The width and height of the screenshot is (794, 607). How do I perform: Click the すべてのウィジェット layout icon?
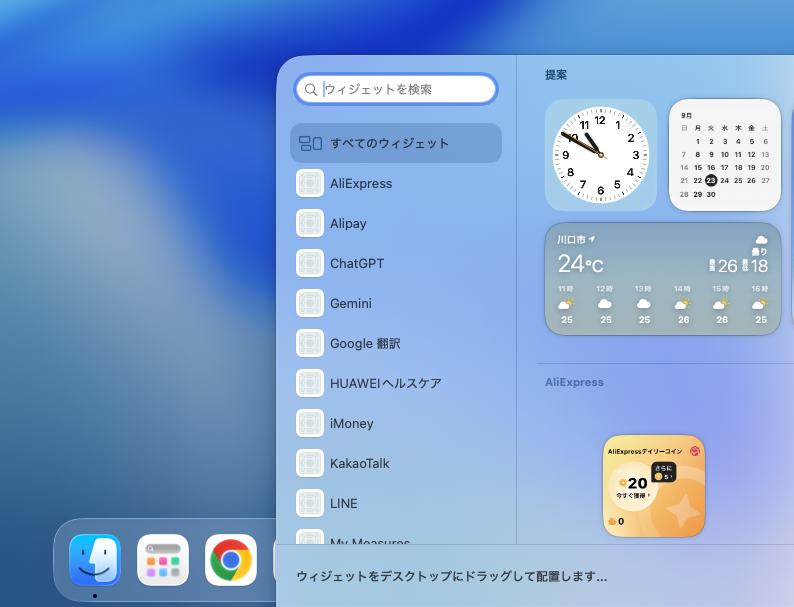(x=310, y=143)
